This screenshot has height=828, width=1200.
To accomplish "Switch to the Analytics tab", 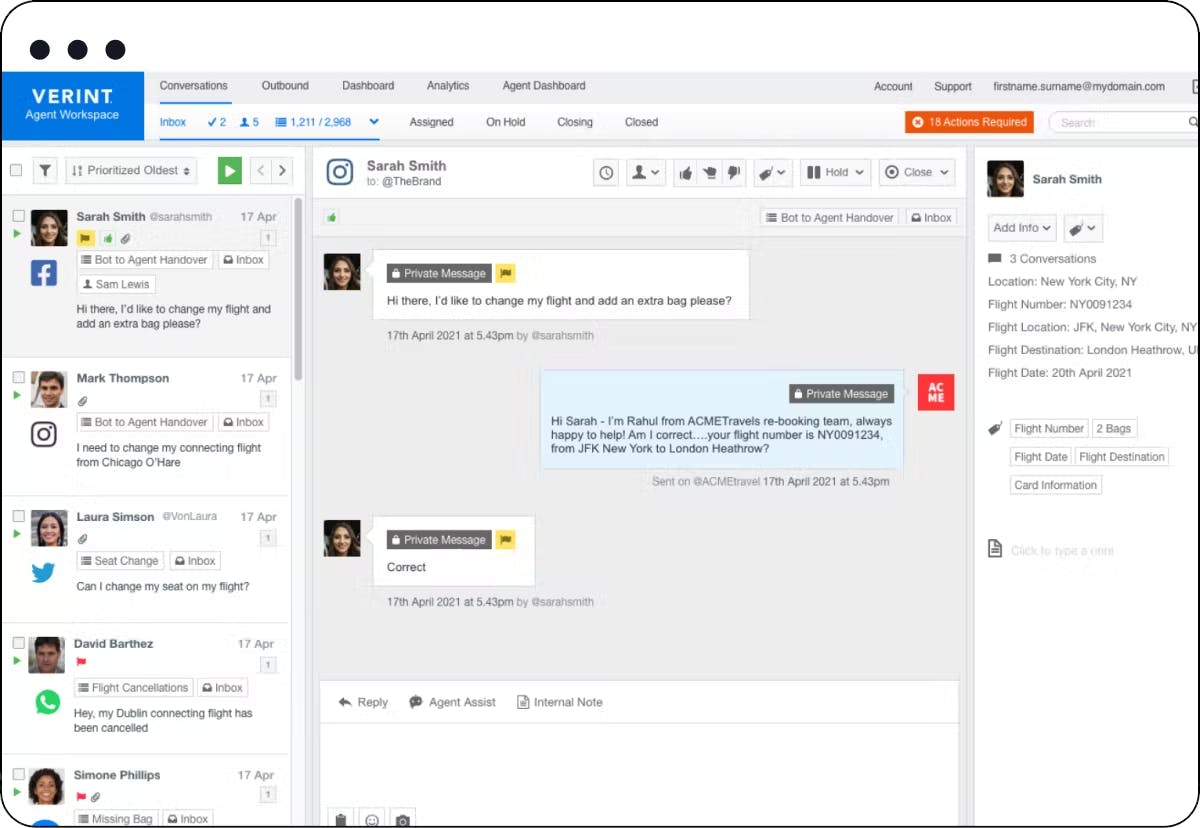I will click(447, 86).
